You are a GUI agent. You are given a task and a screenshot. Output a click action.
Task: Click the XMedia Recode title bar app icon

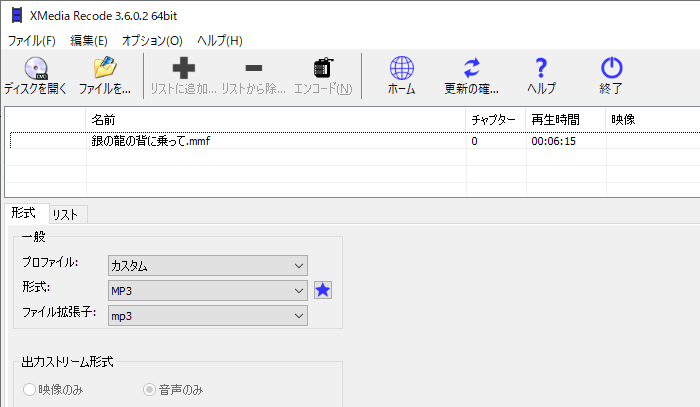[17, 16]
